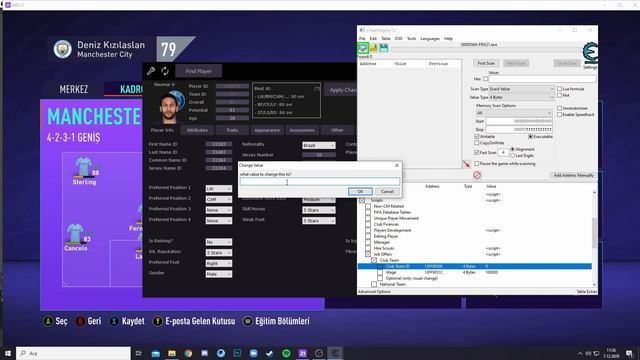Screen dimensions: 640x360
Task: Click Cheat Engine save floppy icon
Action: tap(384, 48)
